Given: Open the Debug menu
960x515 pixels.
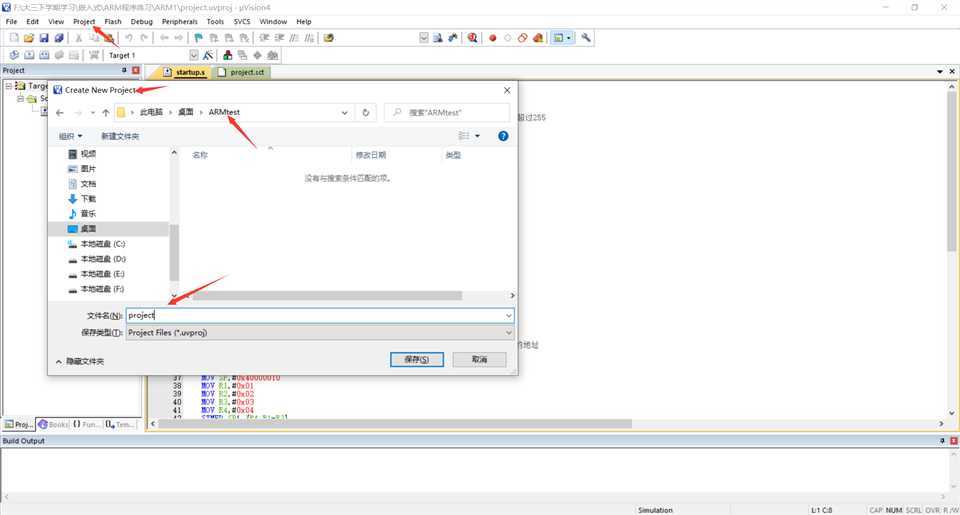Looking at the screenshot, I should pyautogui.click(x=141, y=21).
